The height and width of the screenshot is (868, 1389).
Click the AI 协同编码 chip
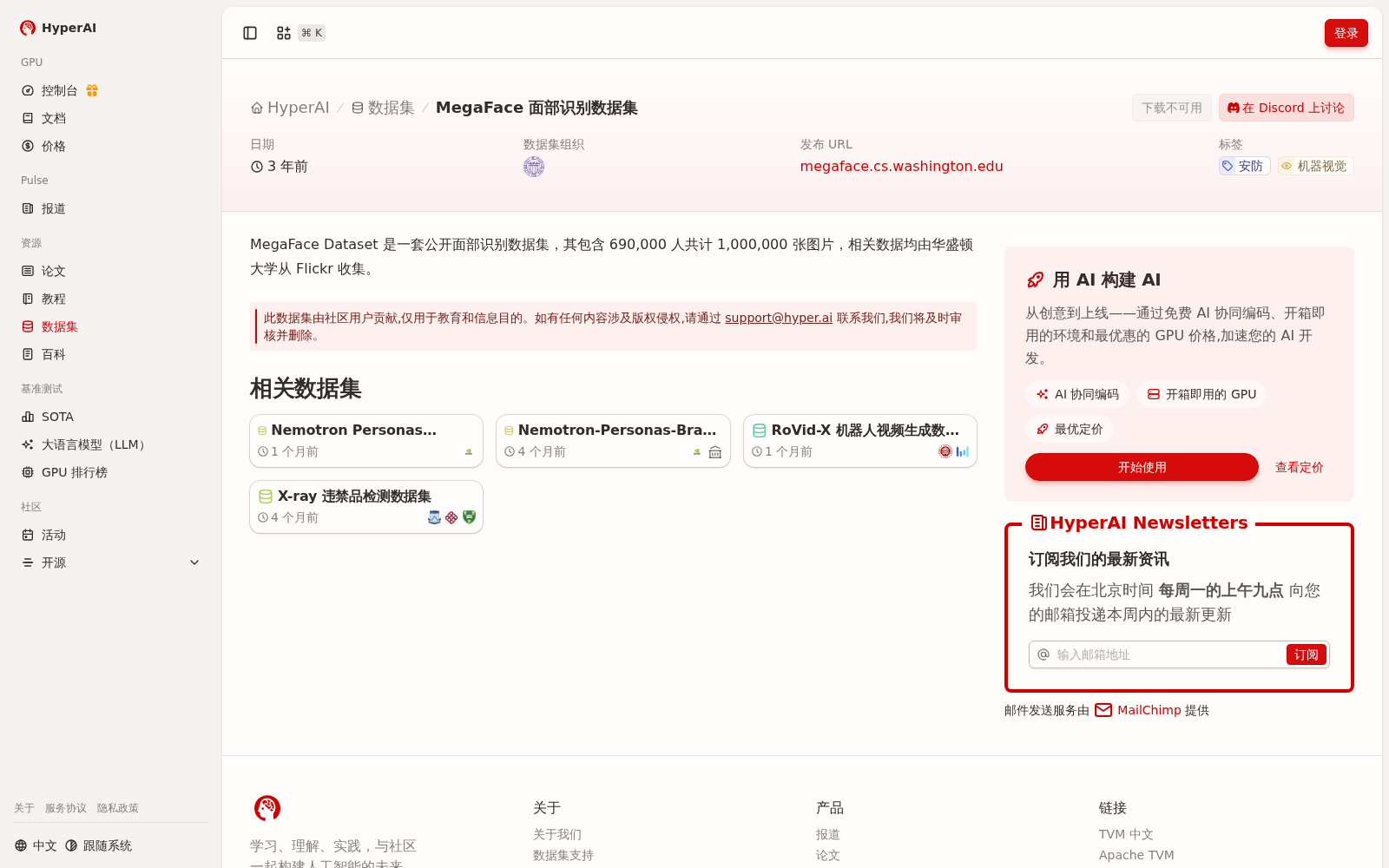click(x=1077, y=394)
